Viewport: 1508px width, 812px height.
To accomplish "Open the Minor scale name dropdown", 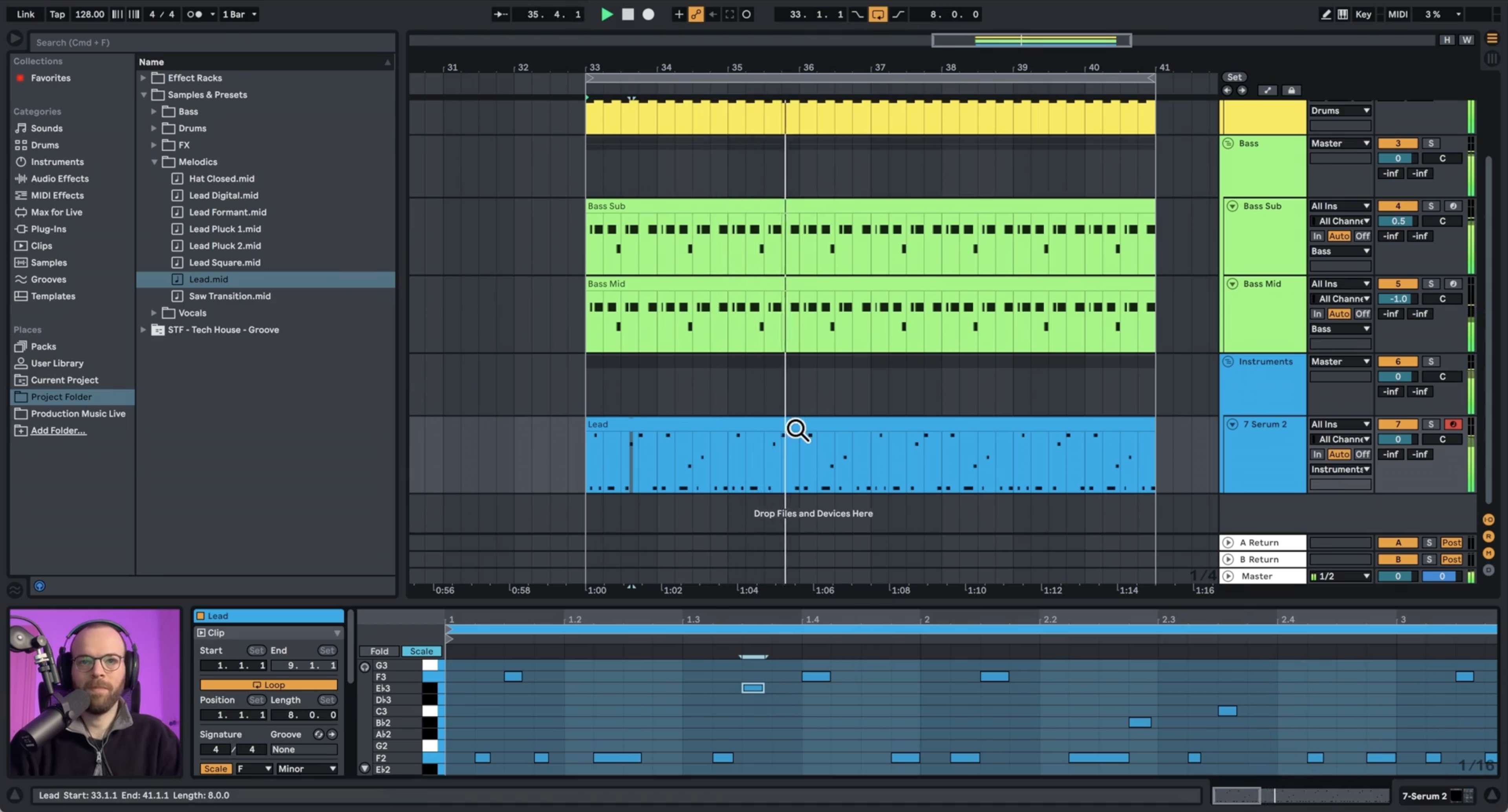I will [306, 769].
